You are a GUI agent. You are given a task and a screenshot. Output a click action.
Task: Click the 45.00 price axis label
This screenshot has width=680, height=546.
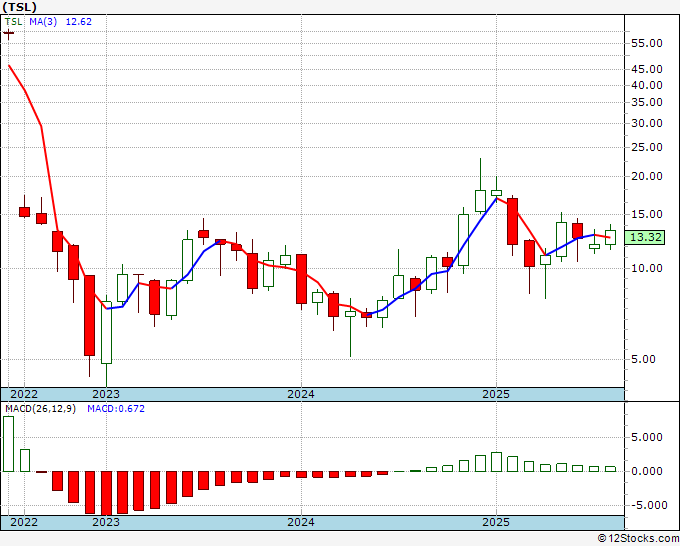tap(647, 69)
